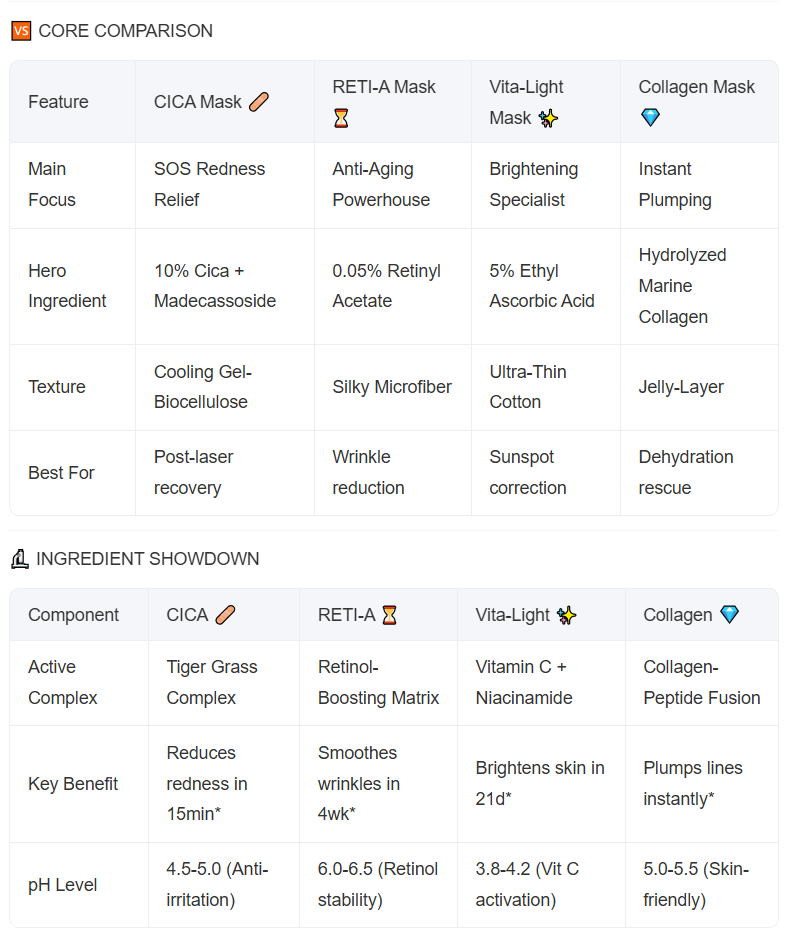Select the CORE COMPARISON heading text

tap(125, 31)
